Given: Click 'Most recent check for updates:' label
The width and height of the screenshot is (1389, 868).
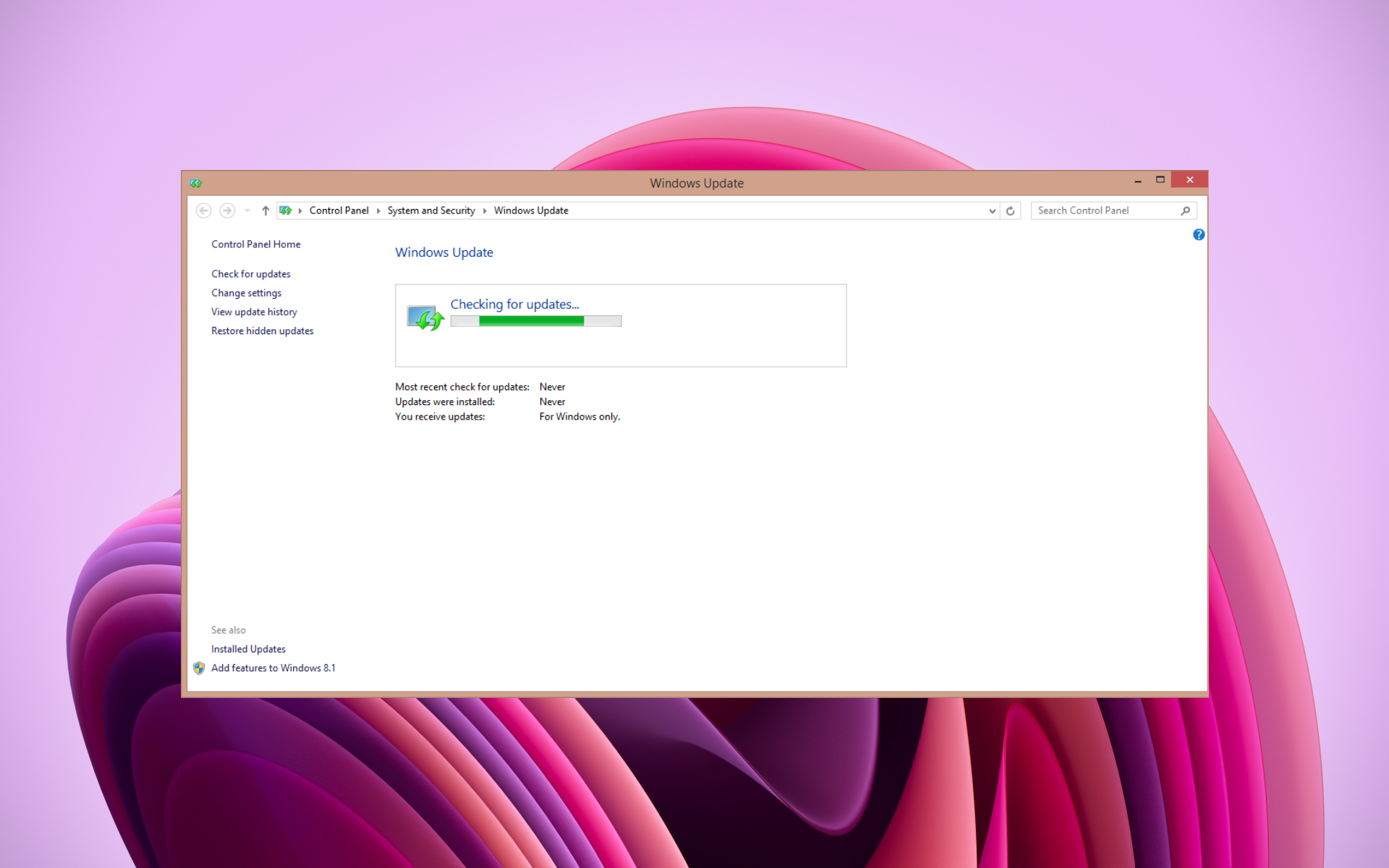Looking at the screenshot, I should pos(462,387).
